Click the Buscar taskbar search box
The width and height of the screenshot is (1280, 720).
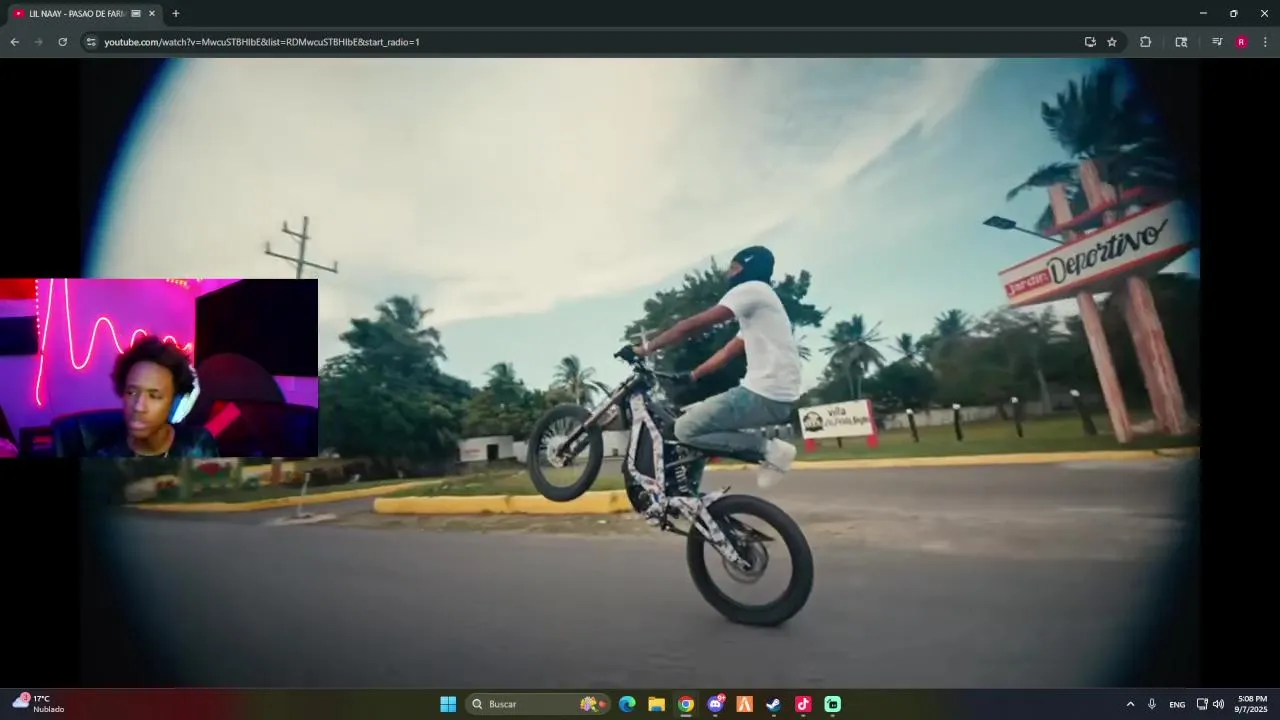(538, 704)
